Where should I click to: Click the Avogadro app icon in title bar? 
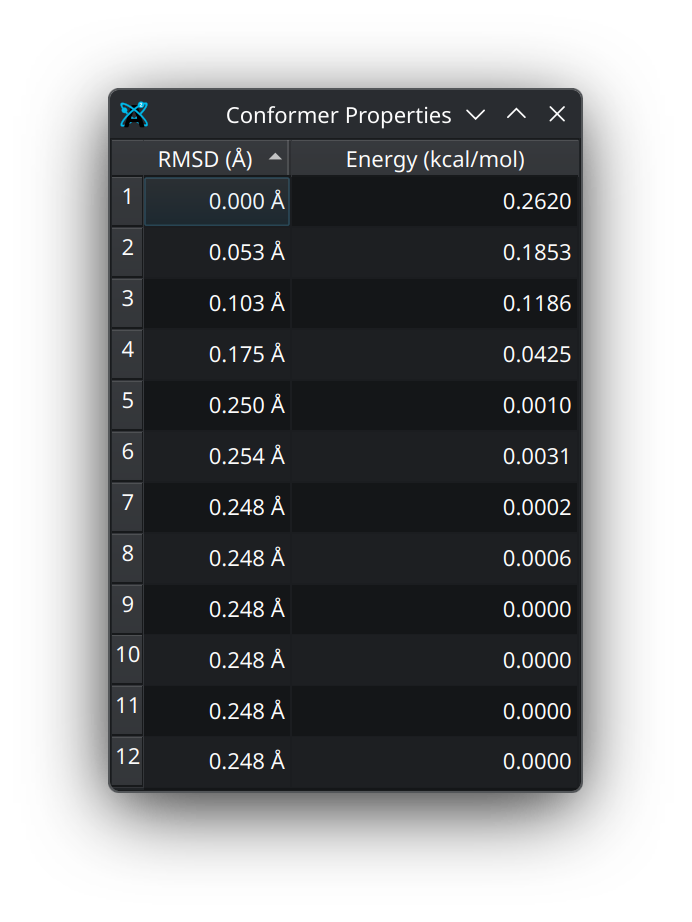coord(134,115)
